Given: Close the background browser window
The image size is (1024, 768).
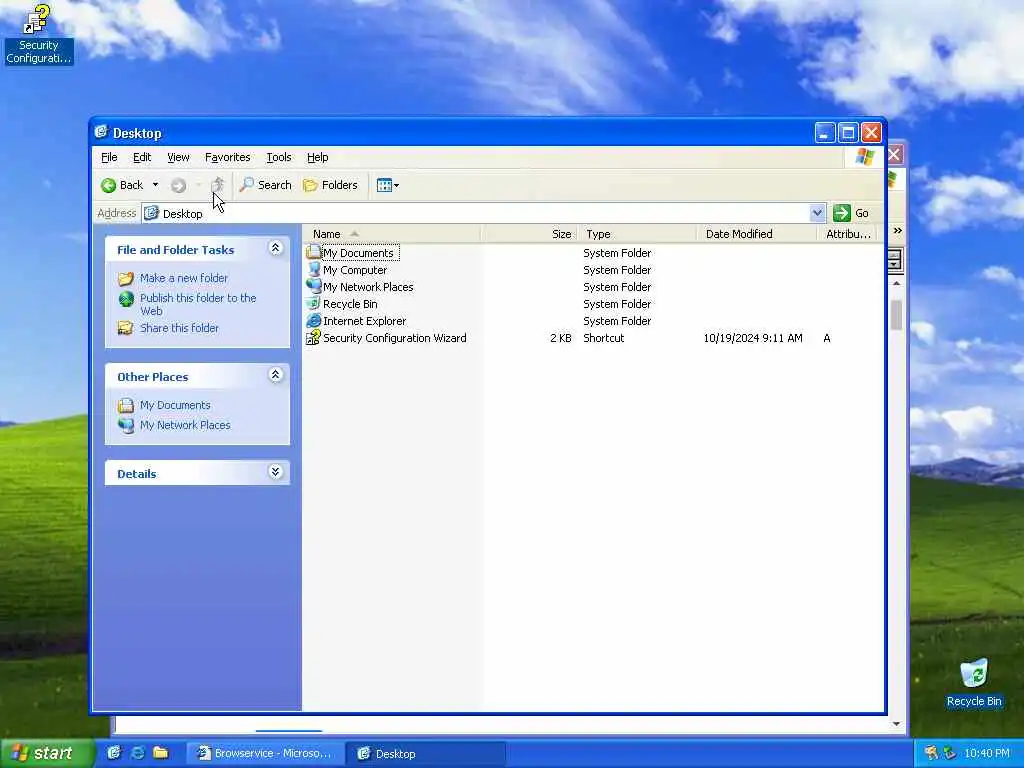Looking at the screenshot, I should (x=894, y=155).
